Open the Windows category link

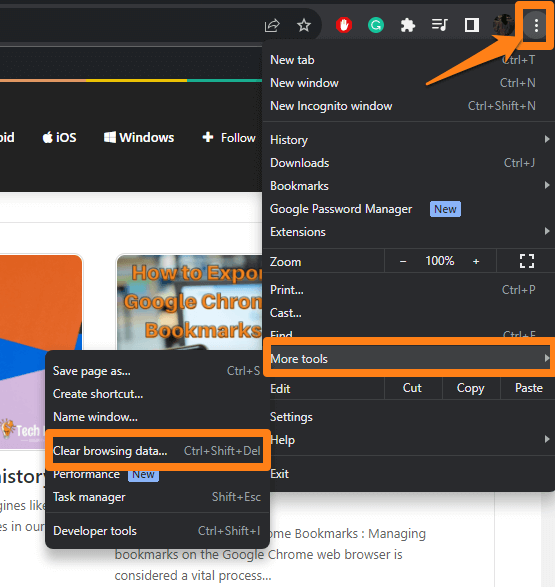pos(139,137)
